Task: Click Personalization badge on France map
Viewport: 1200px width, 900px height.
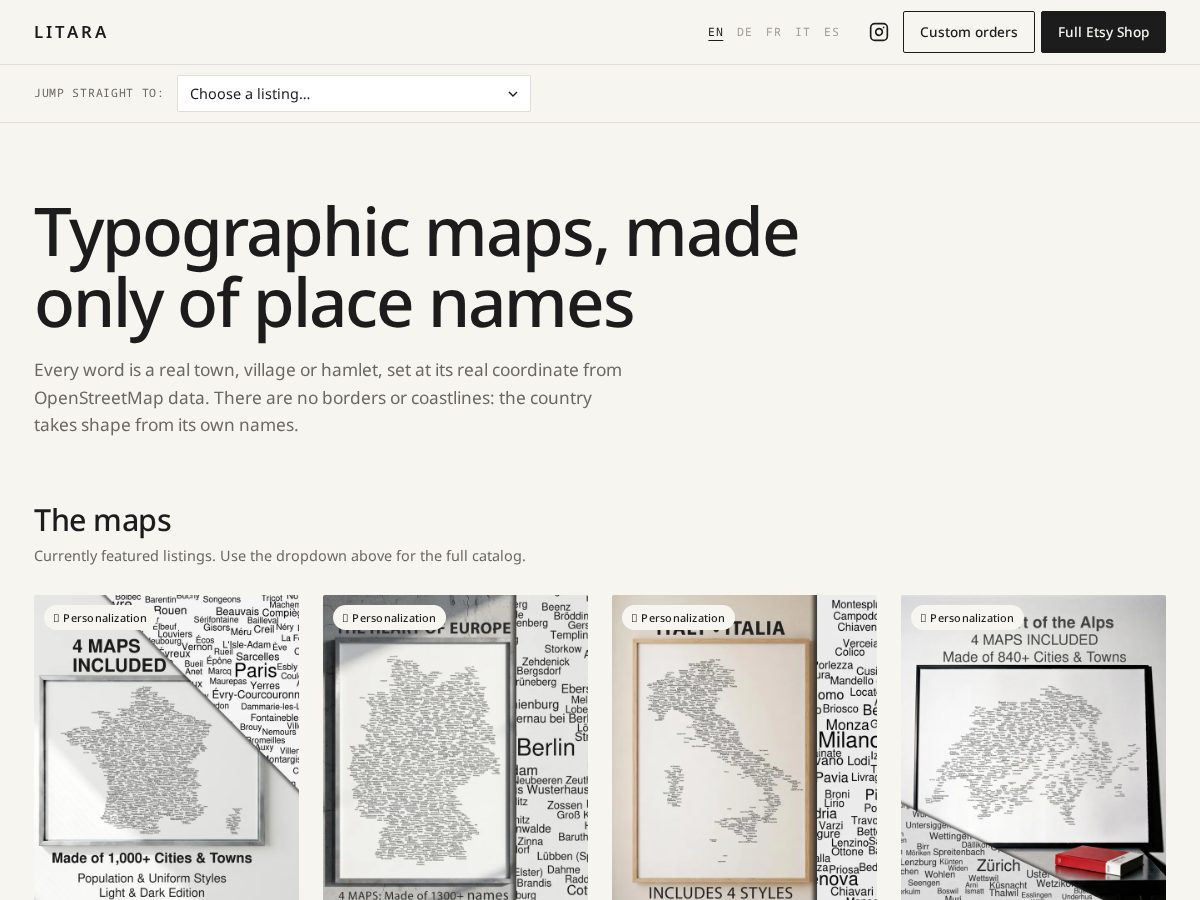Action: (x=101, y=618)
